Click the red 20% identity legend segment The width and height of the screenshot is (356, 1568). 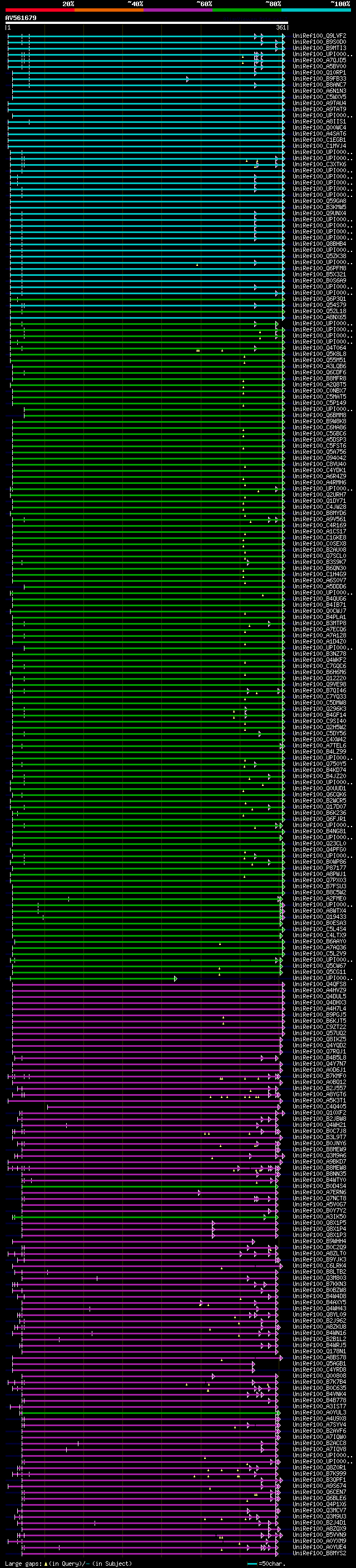pos(39,10)
